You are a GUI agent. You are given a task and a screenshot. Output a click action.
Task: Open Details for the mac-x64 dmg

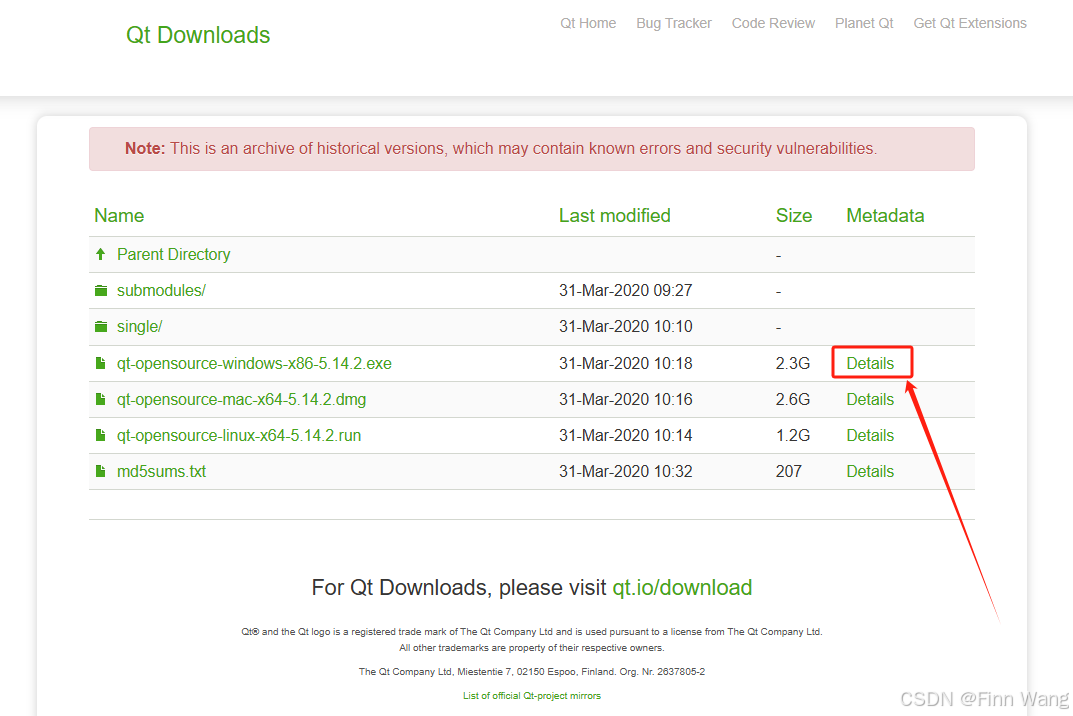tap(870, 400)
